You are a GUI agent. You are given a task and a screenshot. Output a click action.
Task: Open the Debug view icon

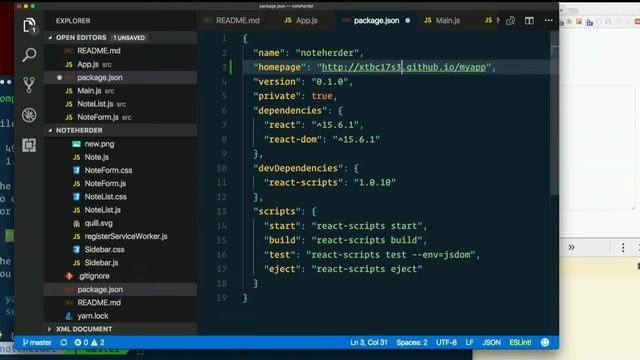tap(29, 115)
